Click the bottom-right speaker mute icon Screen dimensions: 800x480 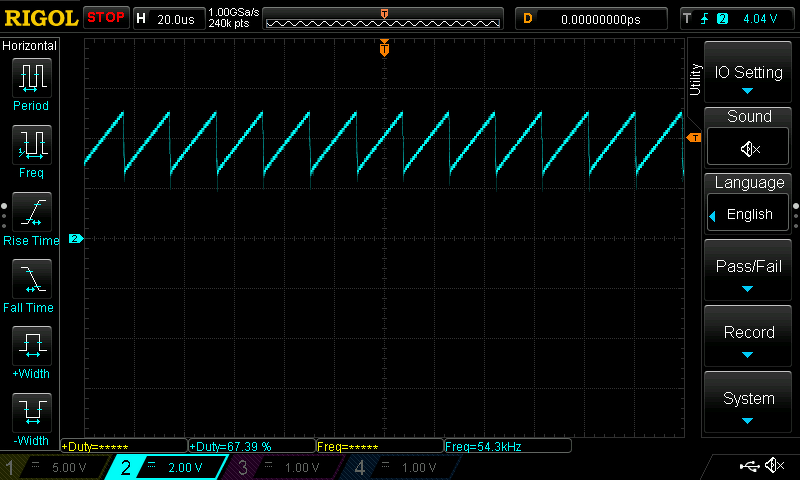click(x=774, y=465)
